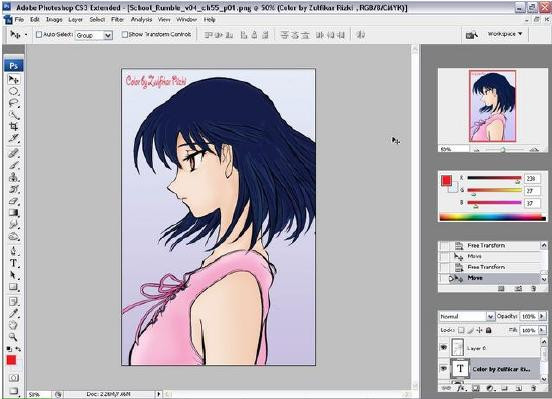Image resolution: width=552 pixels, height=399 pixels.
Task: Select the Eraser tool
Action: pos(14,201)
